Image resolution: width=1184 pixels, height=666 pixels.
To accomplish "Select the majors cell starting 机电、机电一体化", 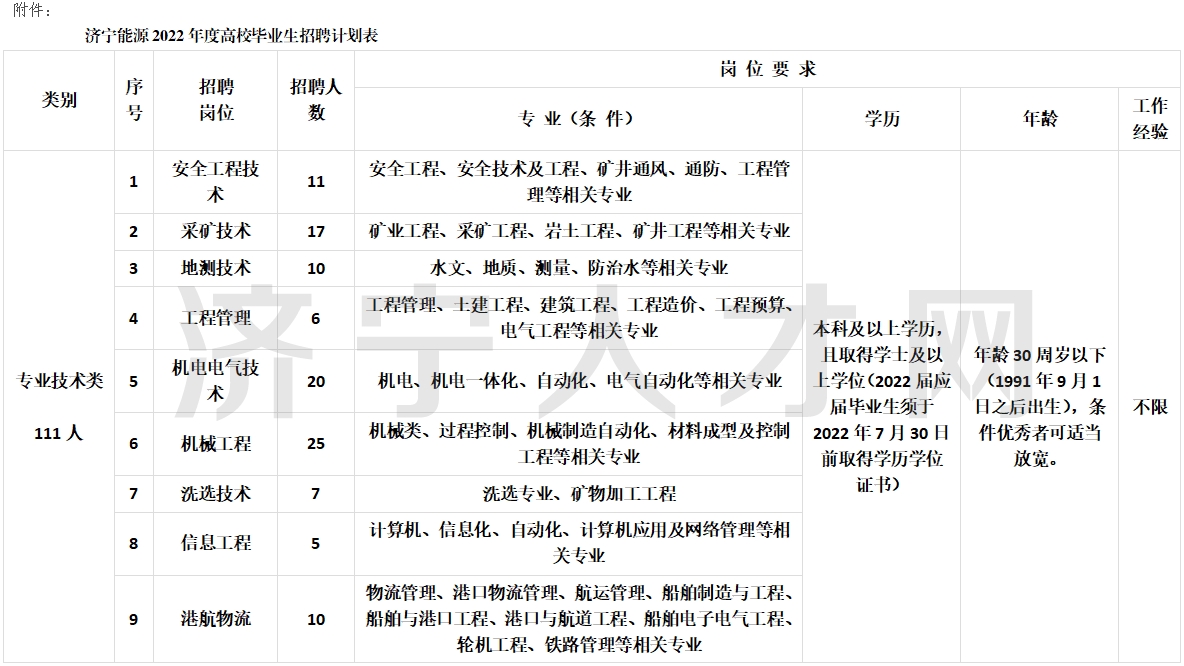I will pos(578,381).
